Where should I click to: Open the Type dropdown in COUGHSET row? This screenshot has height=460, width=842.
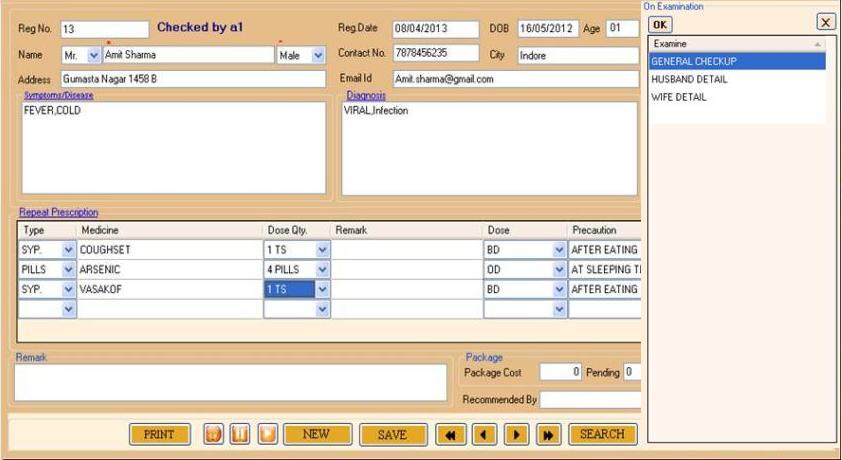click(x=68, y=250)
